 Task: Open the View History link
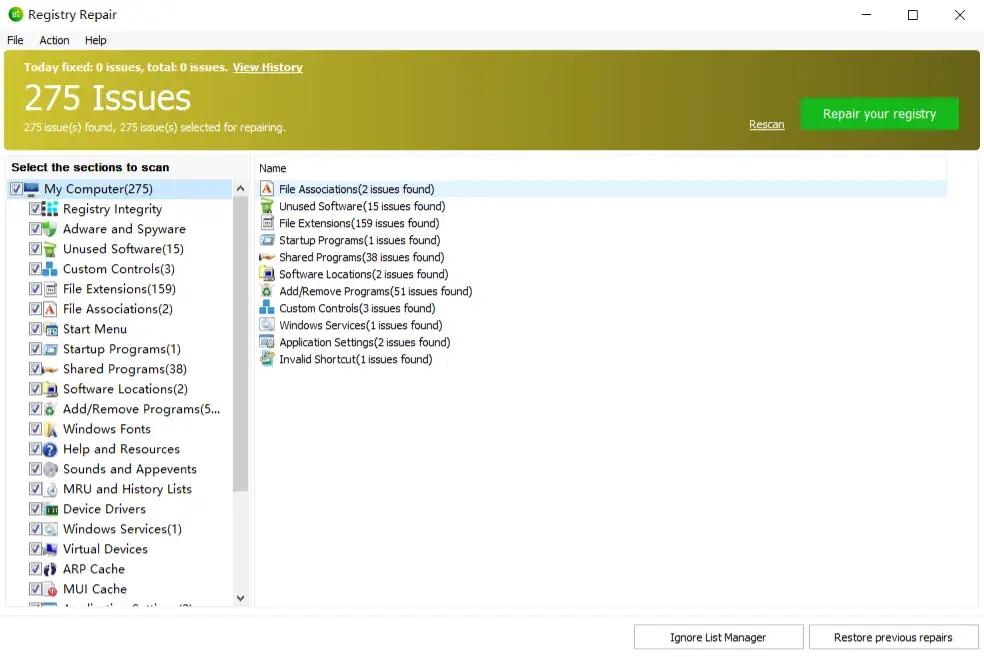click(x=267, y=67)
